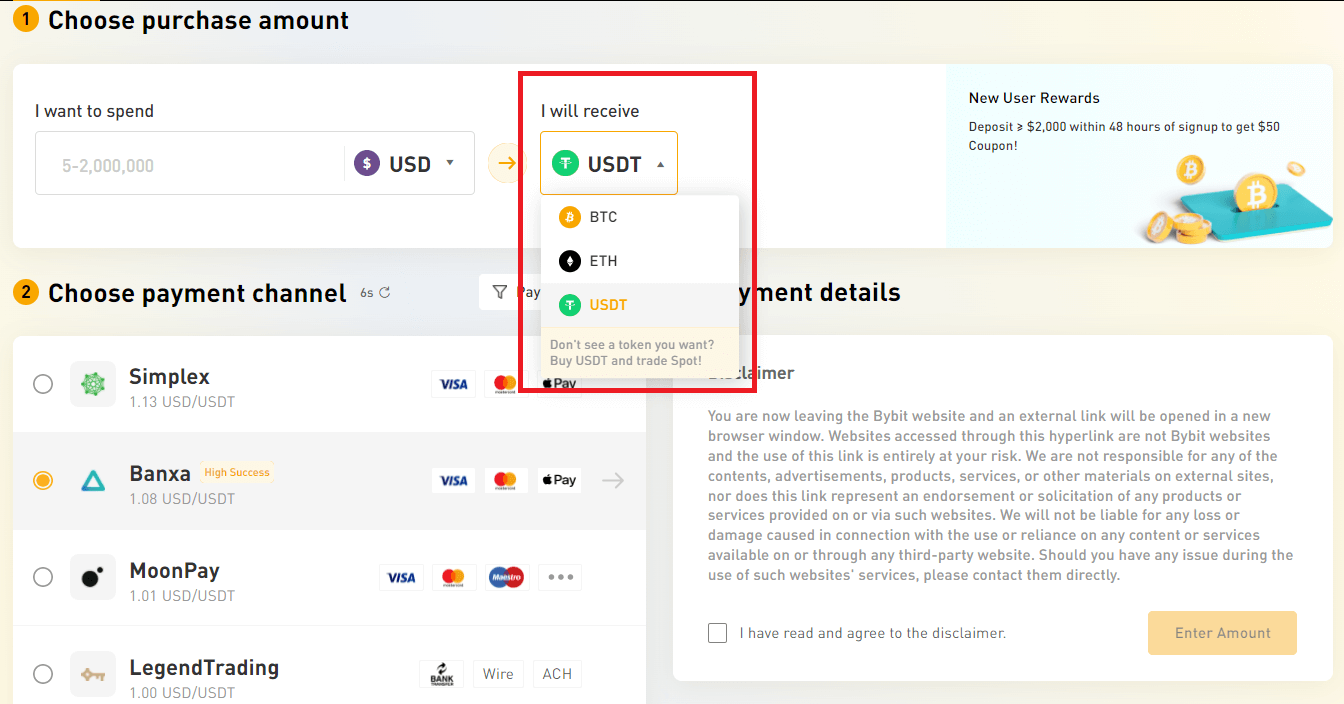
Task: Click the LegendTrading key logo icon
Action: click(x=93, y=674)
